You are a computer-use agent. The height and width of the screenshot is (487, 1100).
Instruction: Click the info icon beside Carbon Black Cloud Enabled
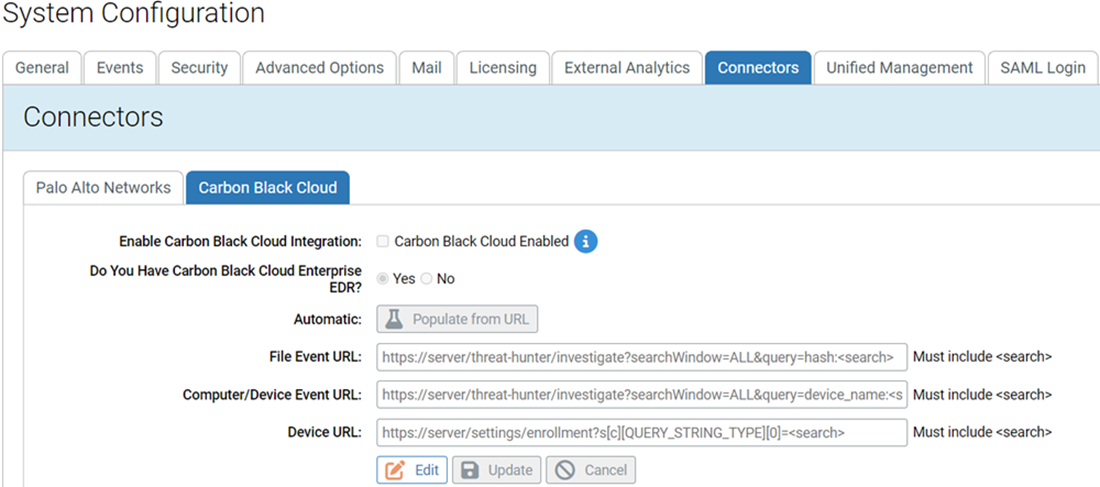pos(586,241)
